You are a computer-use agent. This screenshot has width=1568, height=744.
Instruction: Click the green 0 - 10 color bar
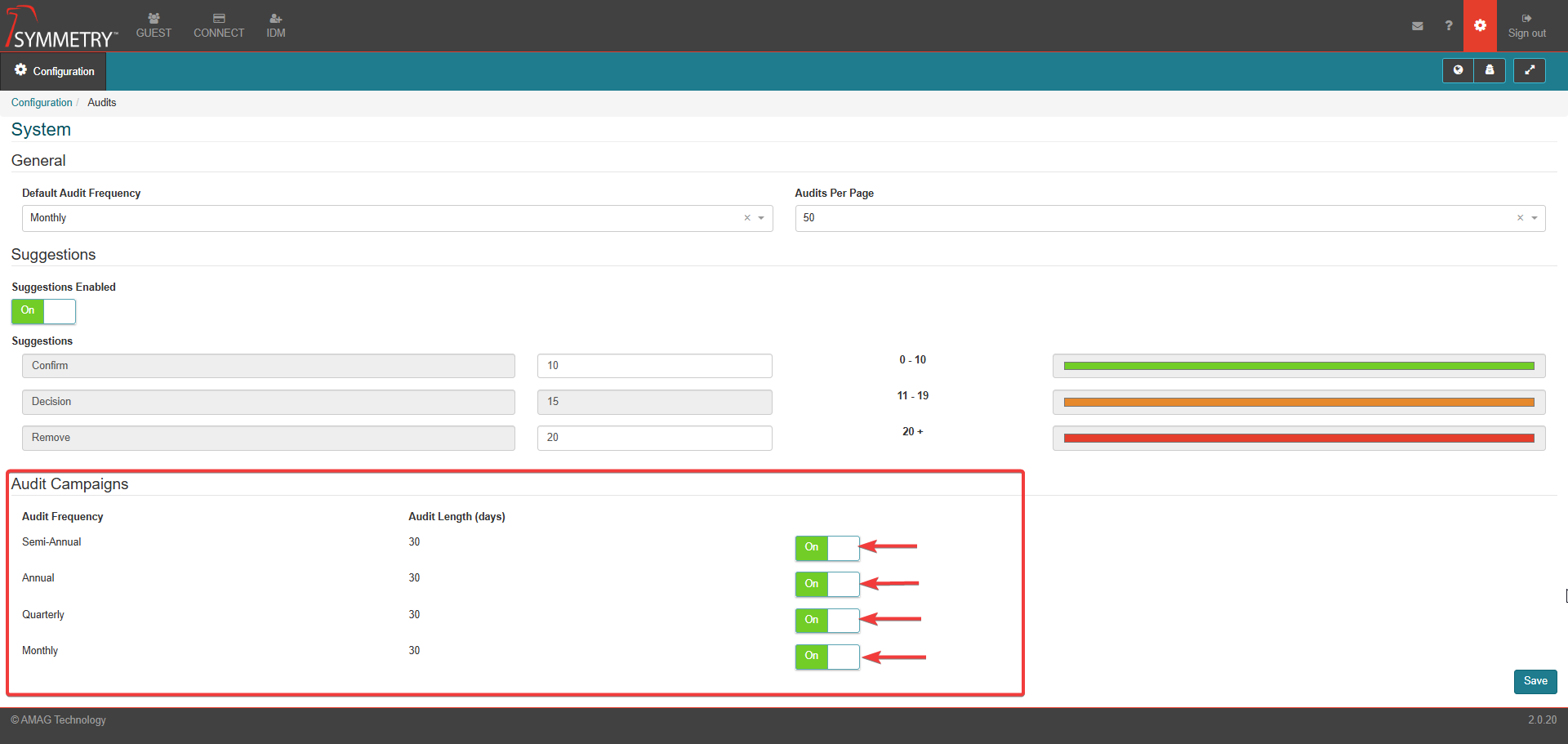[1298, 366]
